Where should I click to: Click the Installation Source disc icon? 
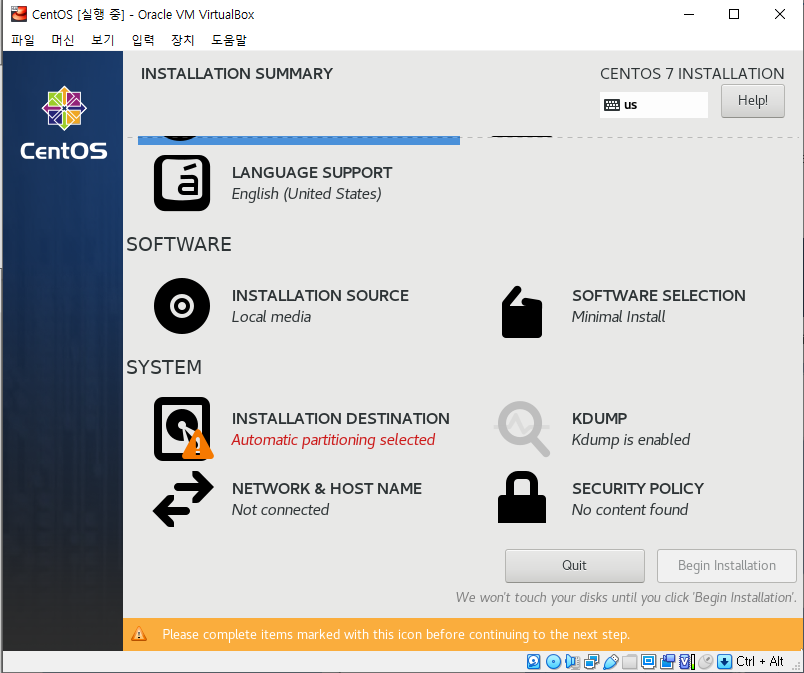[x=182, y=306]
